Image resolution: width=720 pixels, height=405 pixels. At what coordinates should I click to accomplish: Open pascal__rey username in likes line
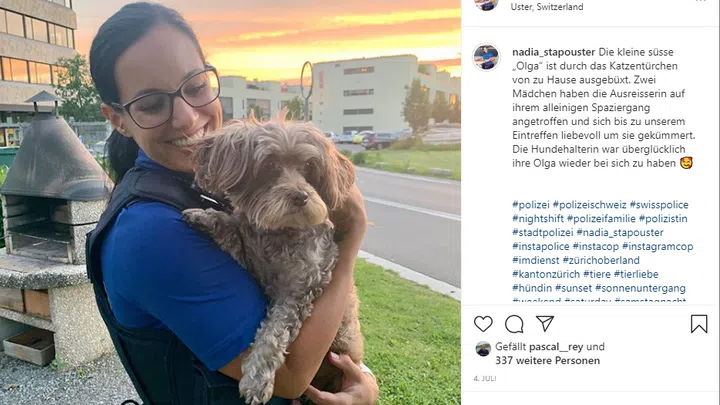click(556, 347)
